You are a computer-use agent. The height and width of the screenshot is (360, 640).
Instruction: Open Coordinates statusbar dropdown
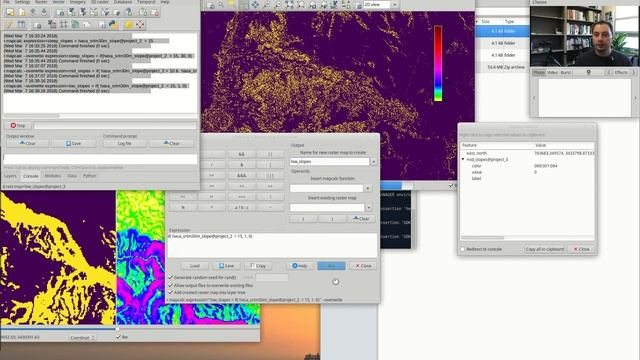(x=82, y=338)
